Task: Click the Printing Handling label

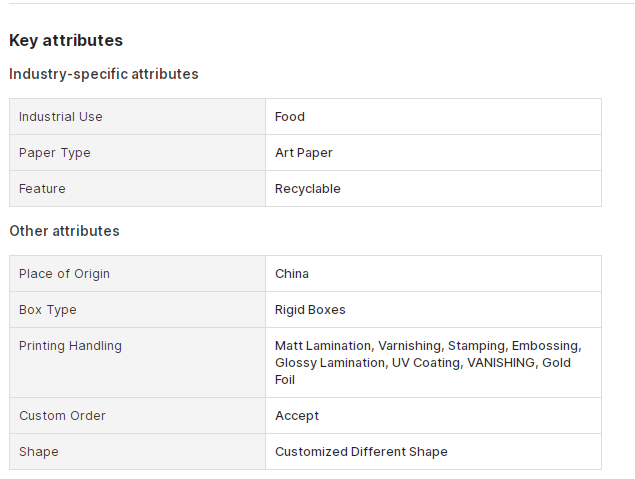Action: click(x=70, y=346)
